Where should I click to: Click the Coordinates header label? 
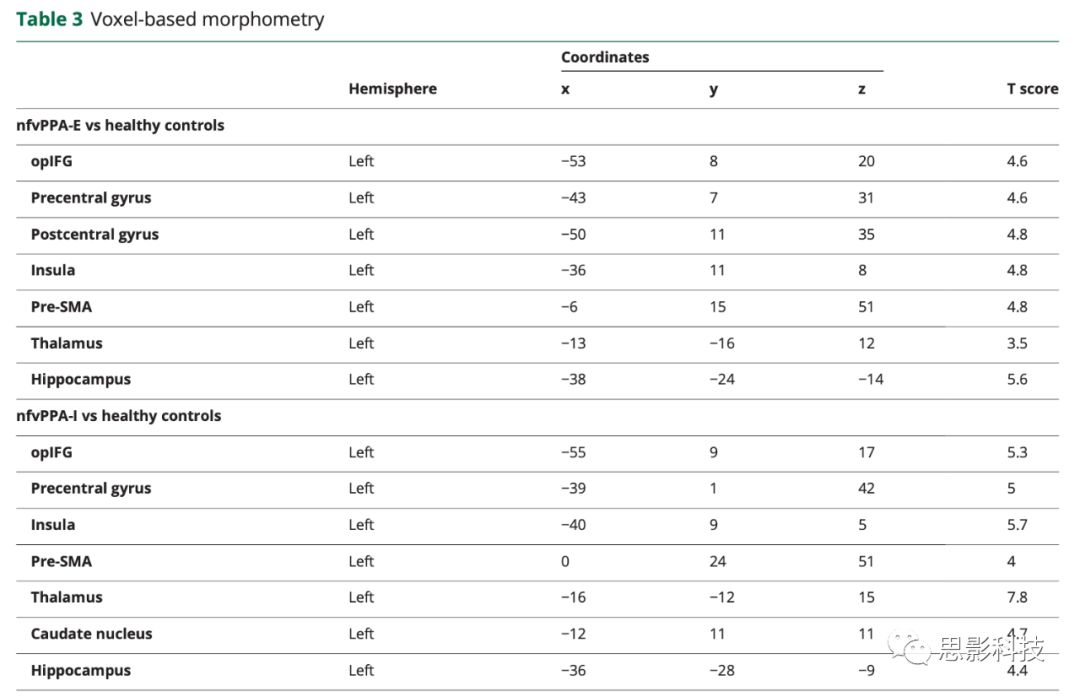tap(604, 57)
